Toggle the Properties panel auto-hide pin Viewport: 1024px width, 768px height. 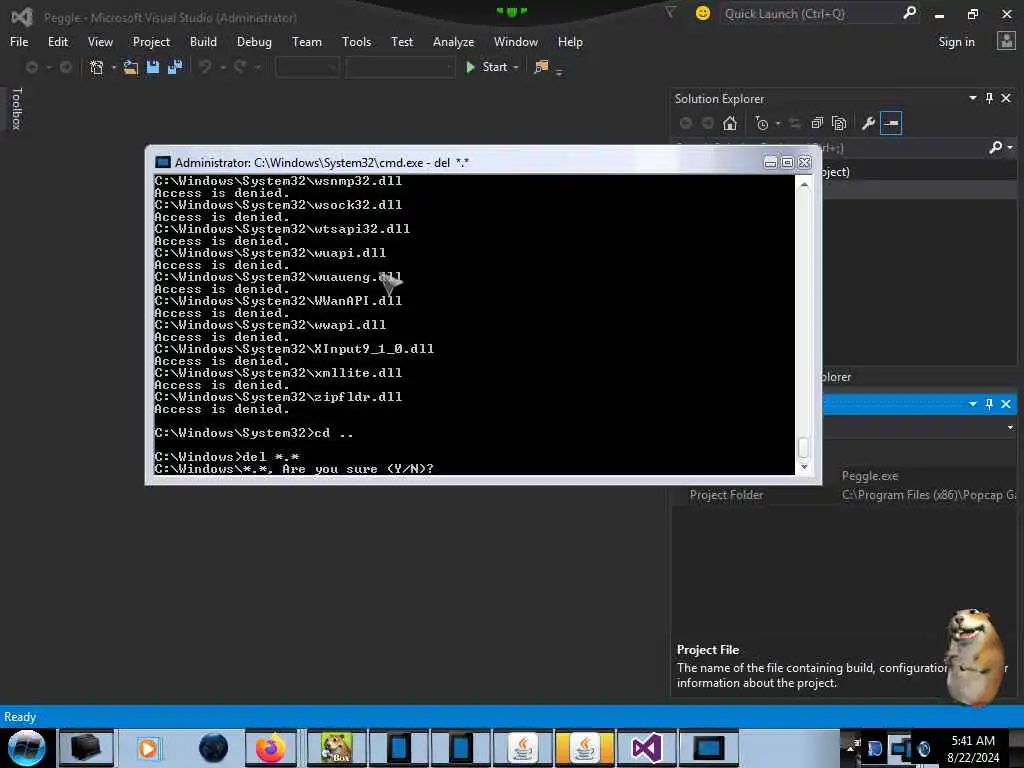(x=989, y=404)
